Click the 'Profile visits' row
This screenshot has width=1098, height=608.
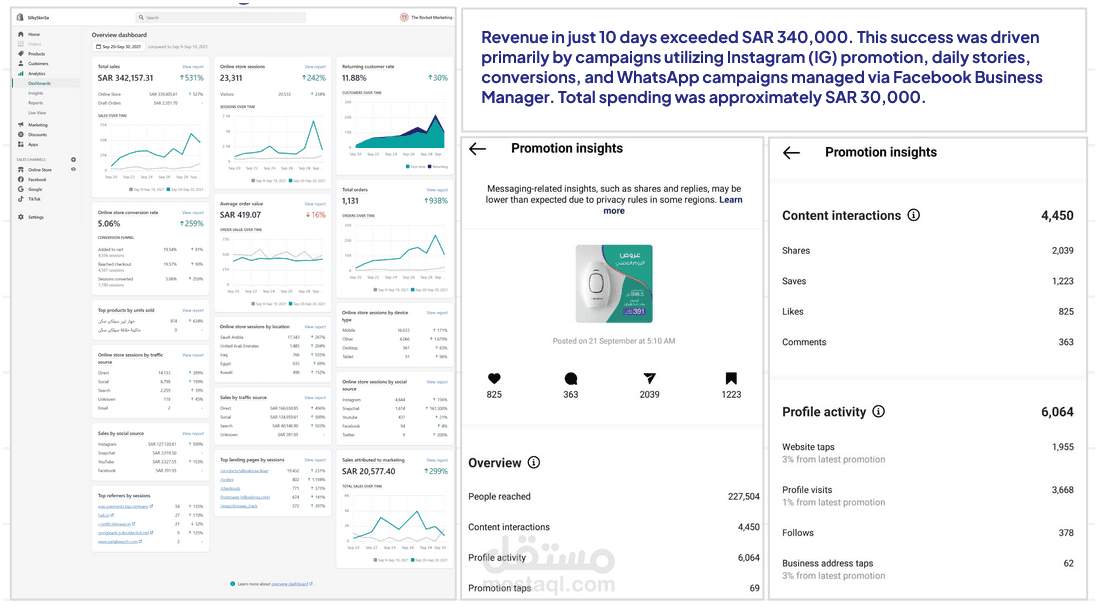pyautogui.click(x=928, y=495)
